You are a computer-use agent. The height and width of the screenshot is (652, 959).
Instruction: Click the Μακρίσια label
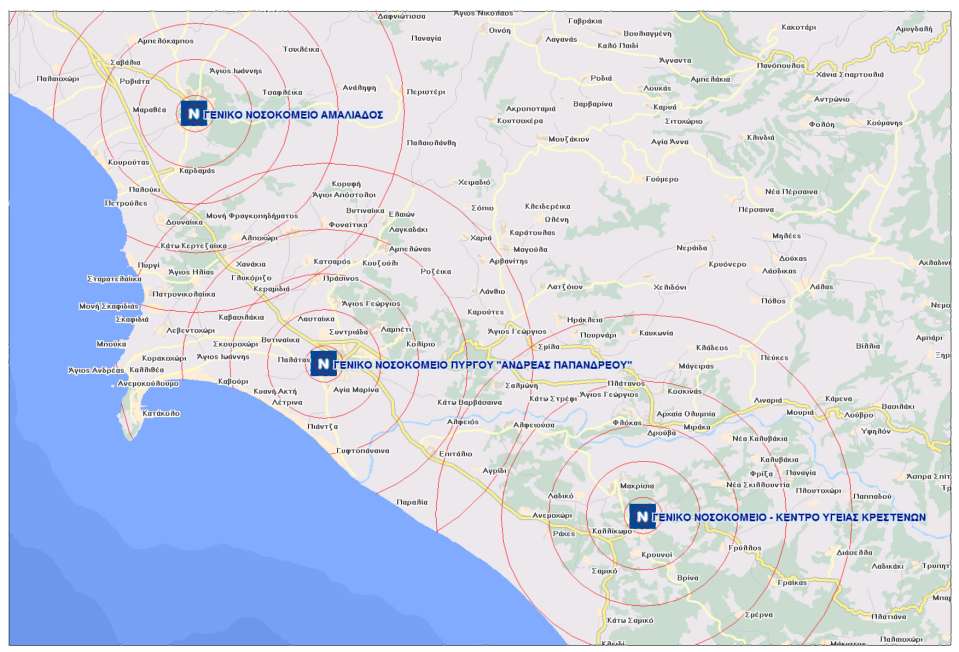(x=637, y=486)
